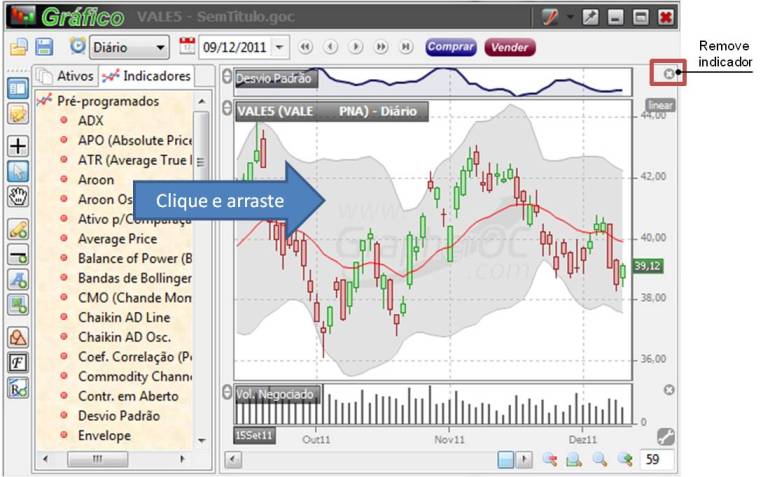This screenshot has height=477, width=763.
Task: Select APO (Absolute Price indicator
Action: point(135,140)
